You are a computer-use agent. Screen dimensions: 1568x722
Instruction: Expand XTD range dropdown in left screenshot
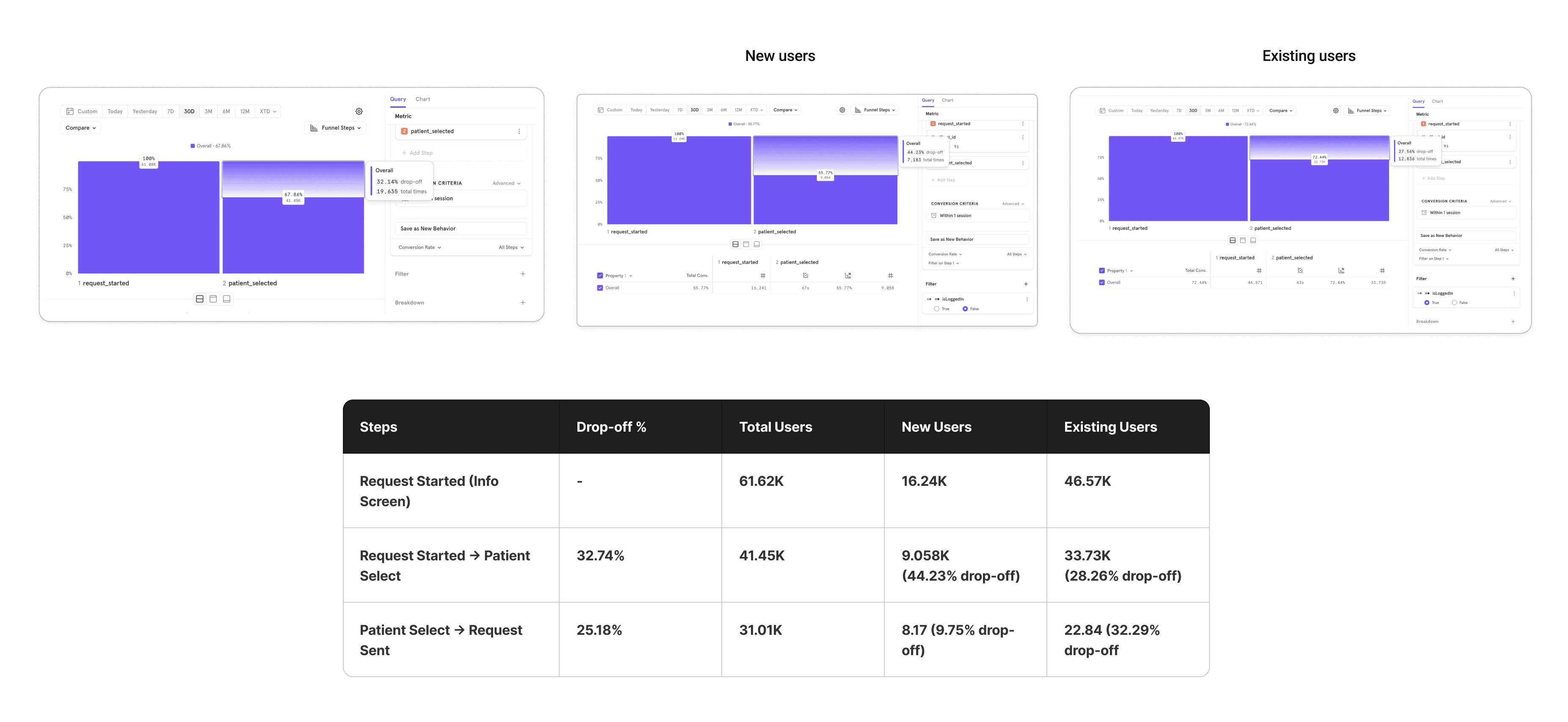click(268, 111)
